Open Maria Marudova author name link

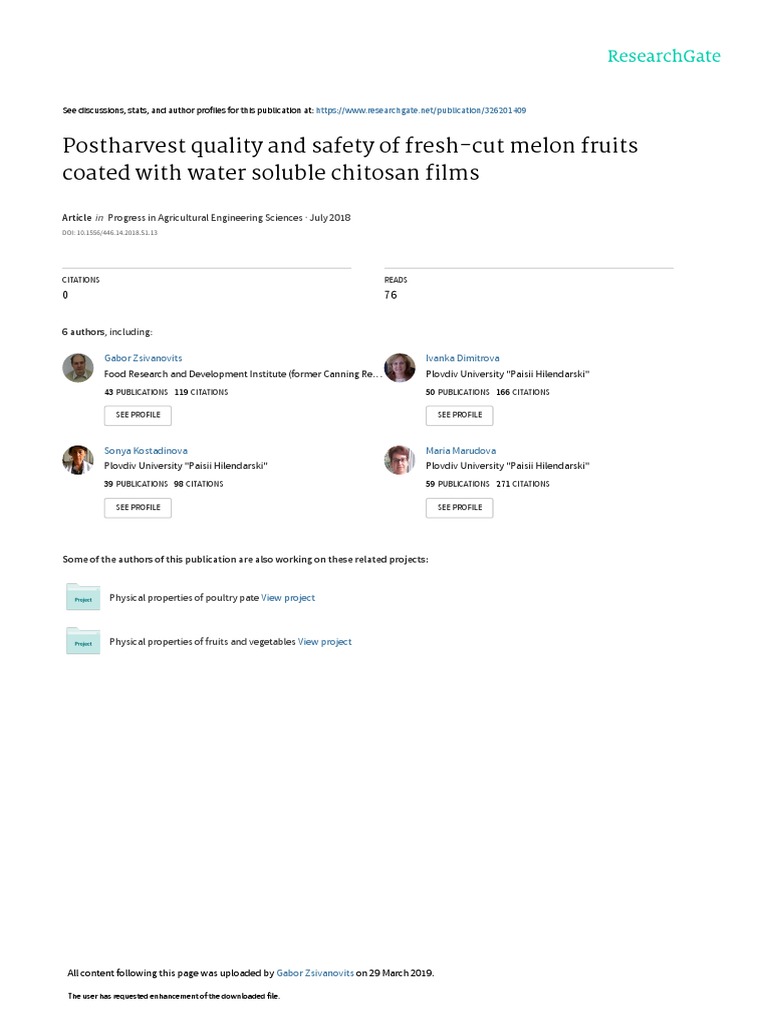(460, 451)
